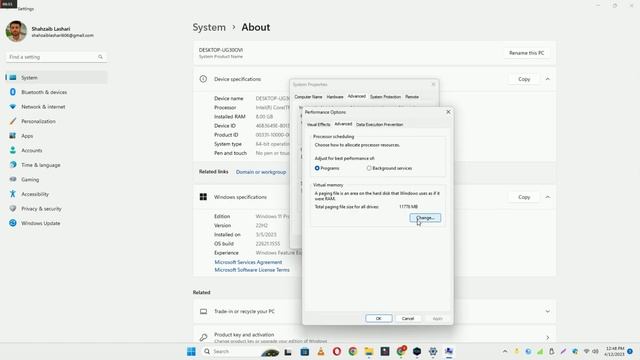Copy Device specifications
This screenshot has height=360, width=640.
[x=524, y=79]
